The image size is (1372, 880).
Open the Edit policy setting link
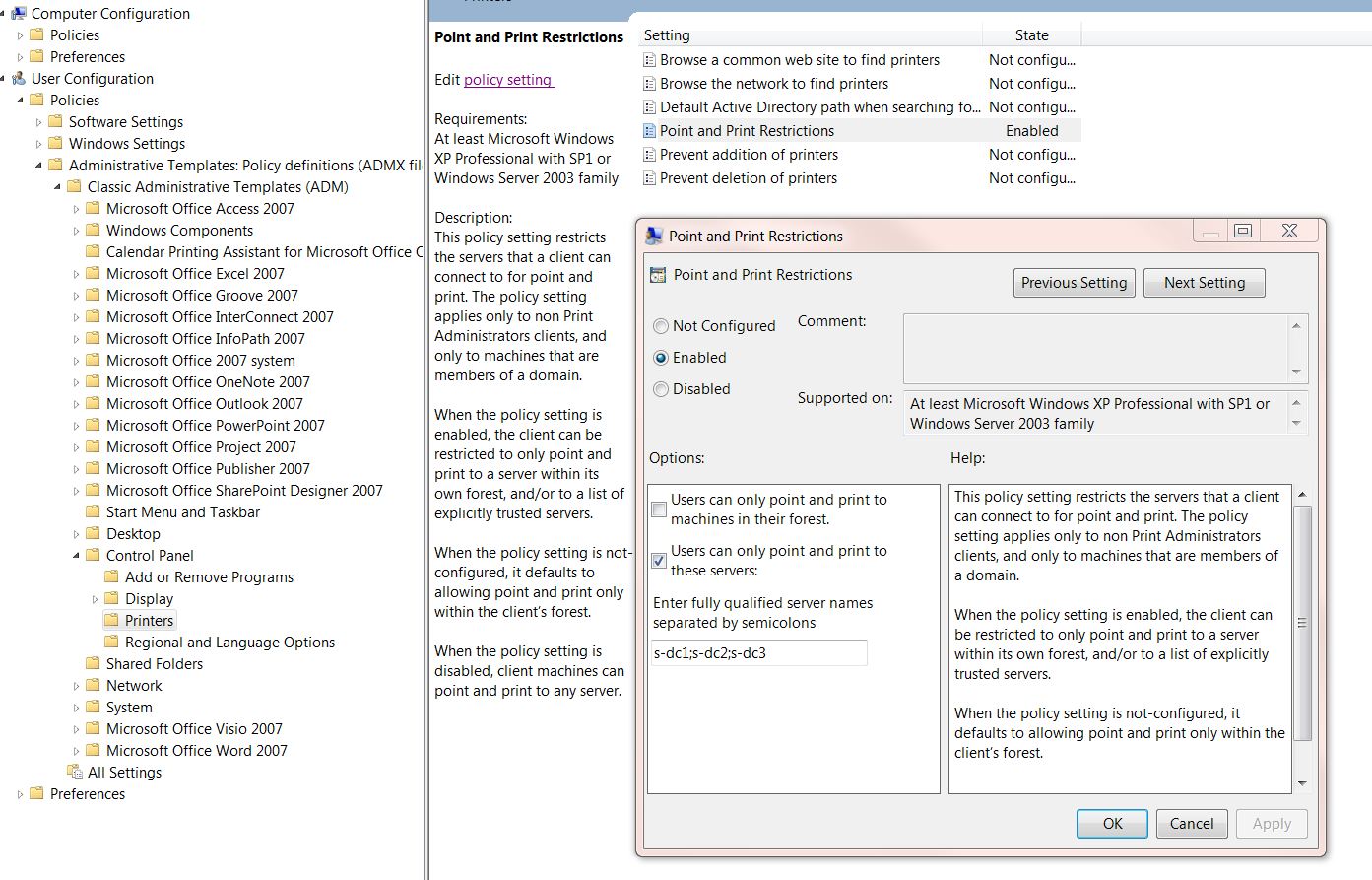coord(509,80)
